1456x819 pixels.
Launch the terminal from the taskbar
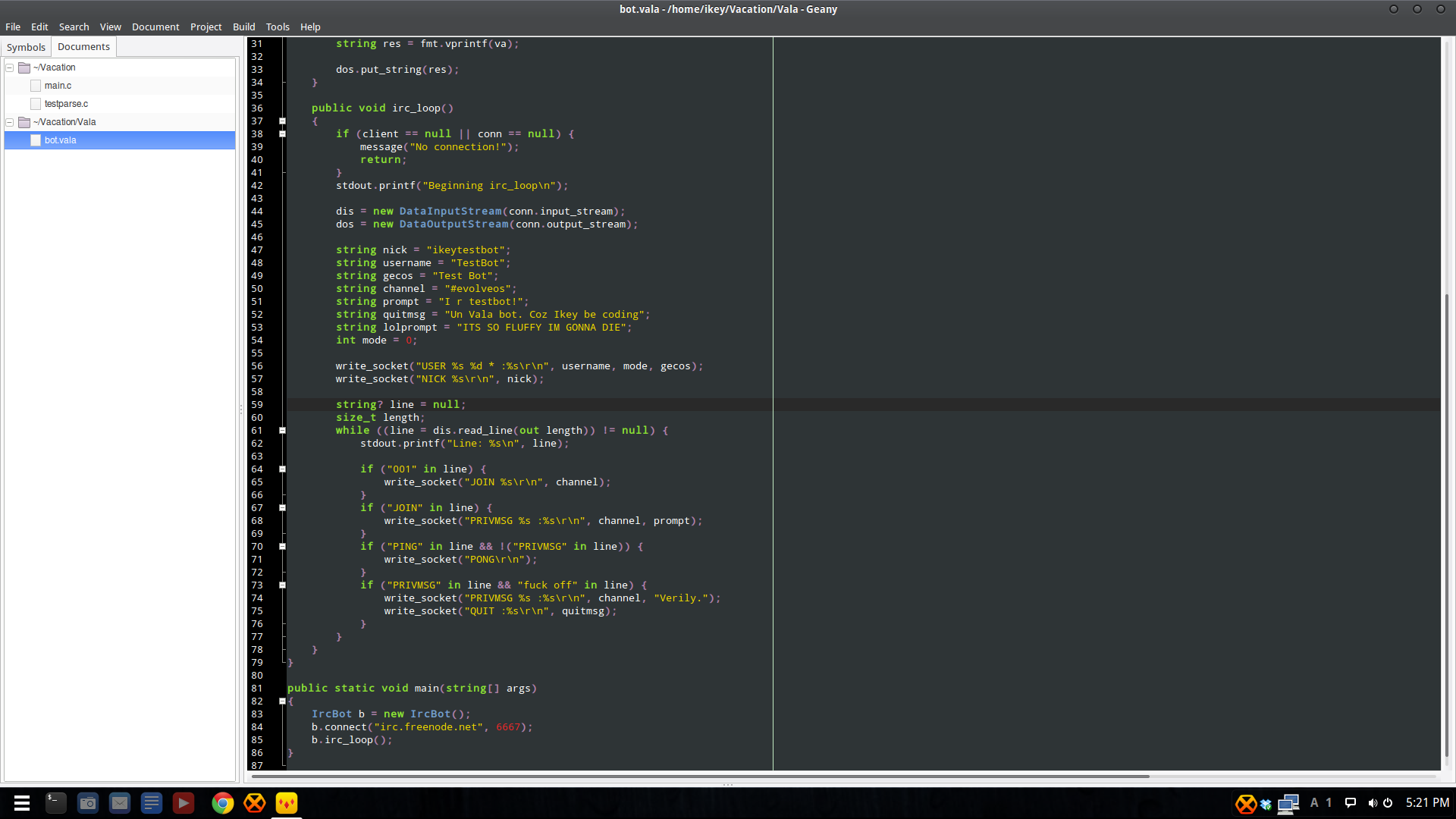click(56, 803)
